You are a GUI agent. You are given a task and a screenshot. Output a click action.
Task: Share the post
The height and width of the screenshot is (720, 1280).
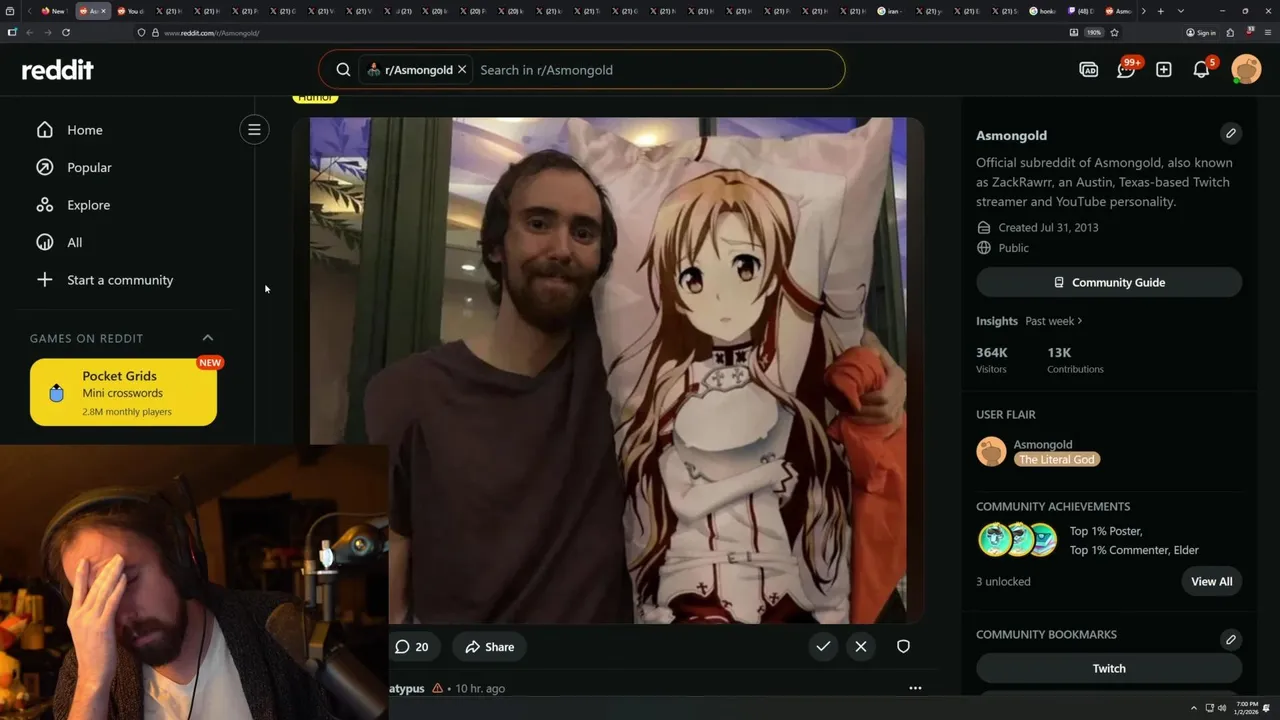489,647
